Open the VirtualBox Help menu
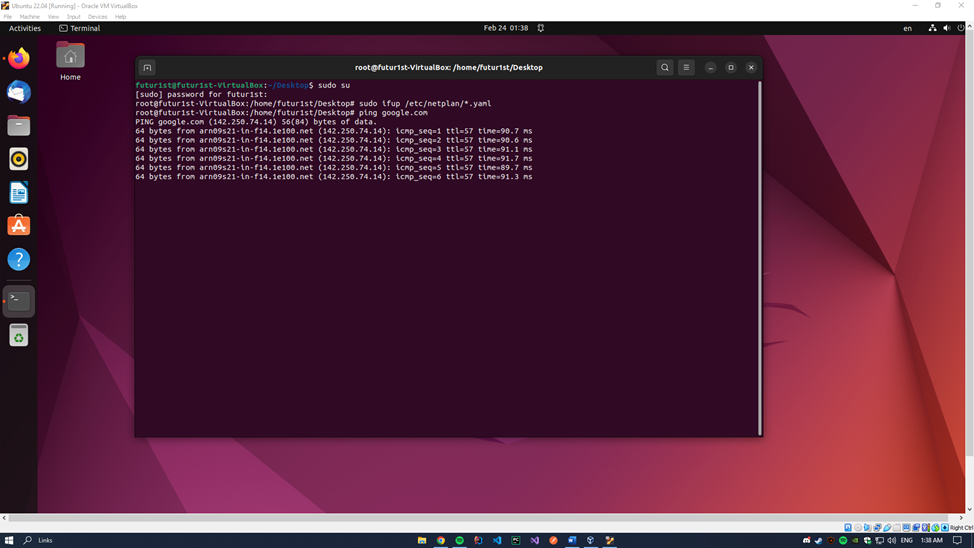974x548 pixels. pyautogui.click(x=121, y=17)
